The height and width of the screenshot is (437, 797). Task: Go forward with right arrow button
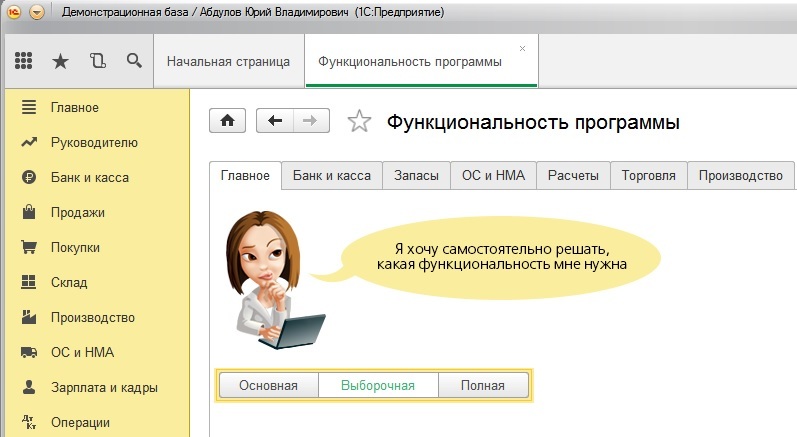(x=310, y=121)
